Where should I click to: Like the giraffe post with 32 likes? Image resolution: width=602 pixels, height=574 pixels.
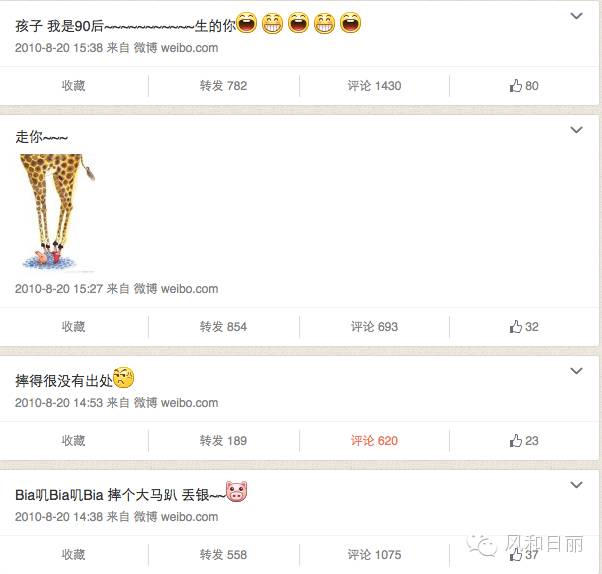[x=524, y=327]
